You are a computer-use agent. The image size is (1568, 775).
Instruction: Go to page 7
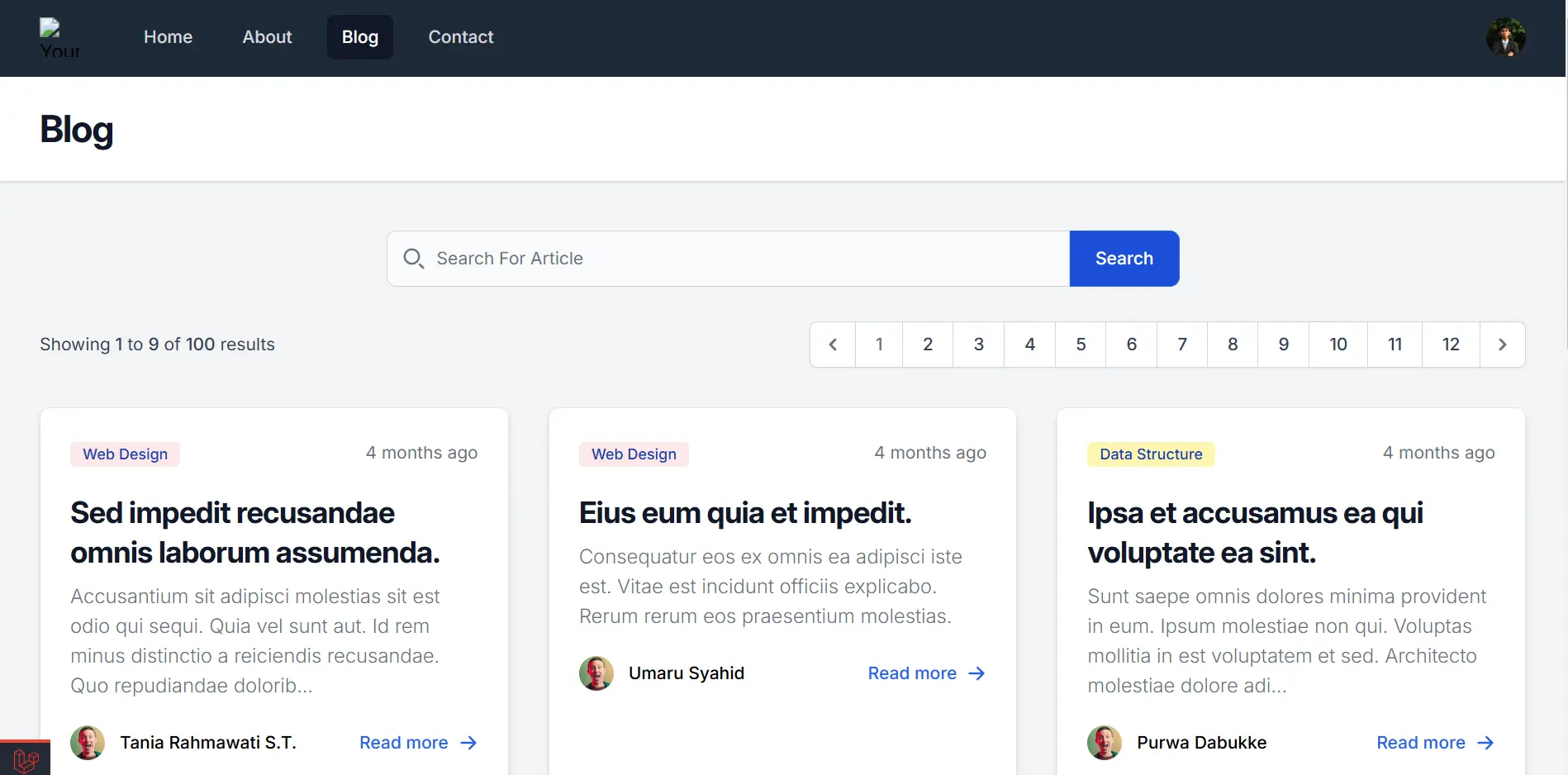pos(1182,345)
